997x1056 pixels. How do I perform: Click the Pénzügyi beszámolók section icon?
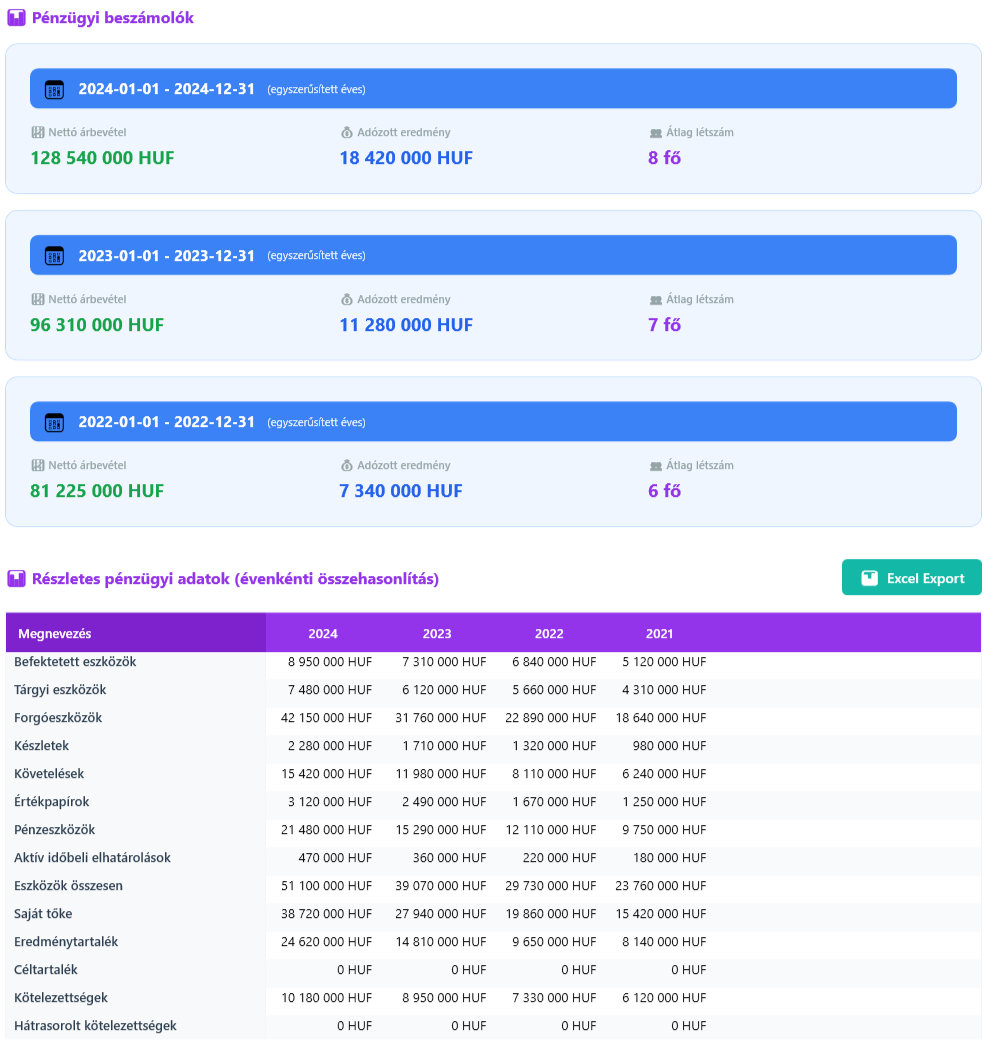tap(16, 18)
